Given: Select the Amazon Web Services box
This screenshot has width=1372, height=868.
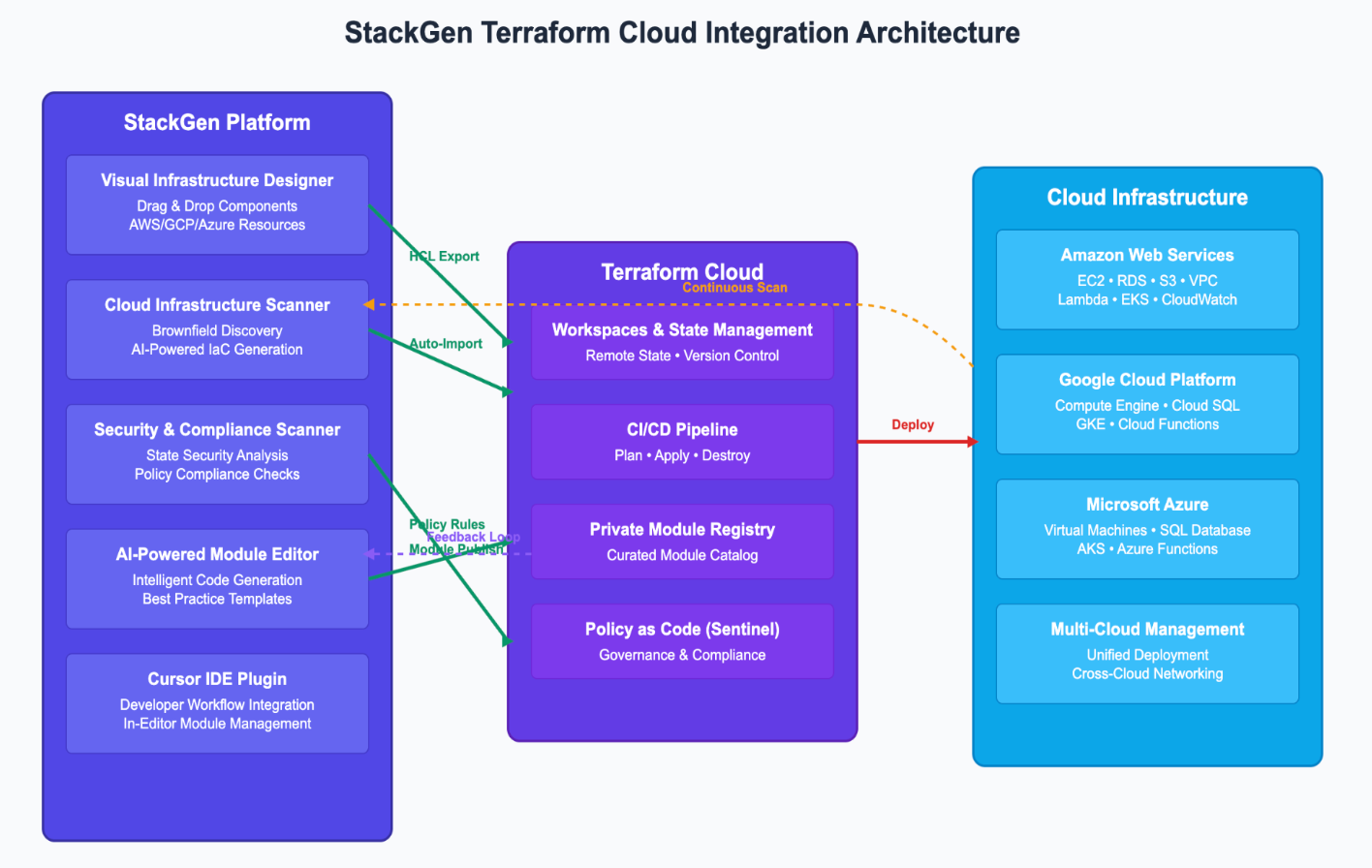Looking at the screenshot, I should (1147, 279).
